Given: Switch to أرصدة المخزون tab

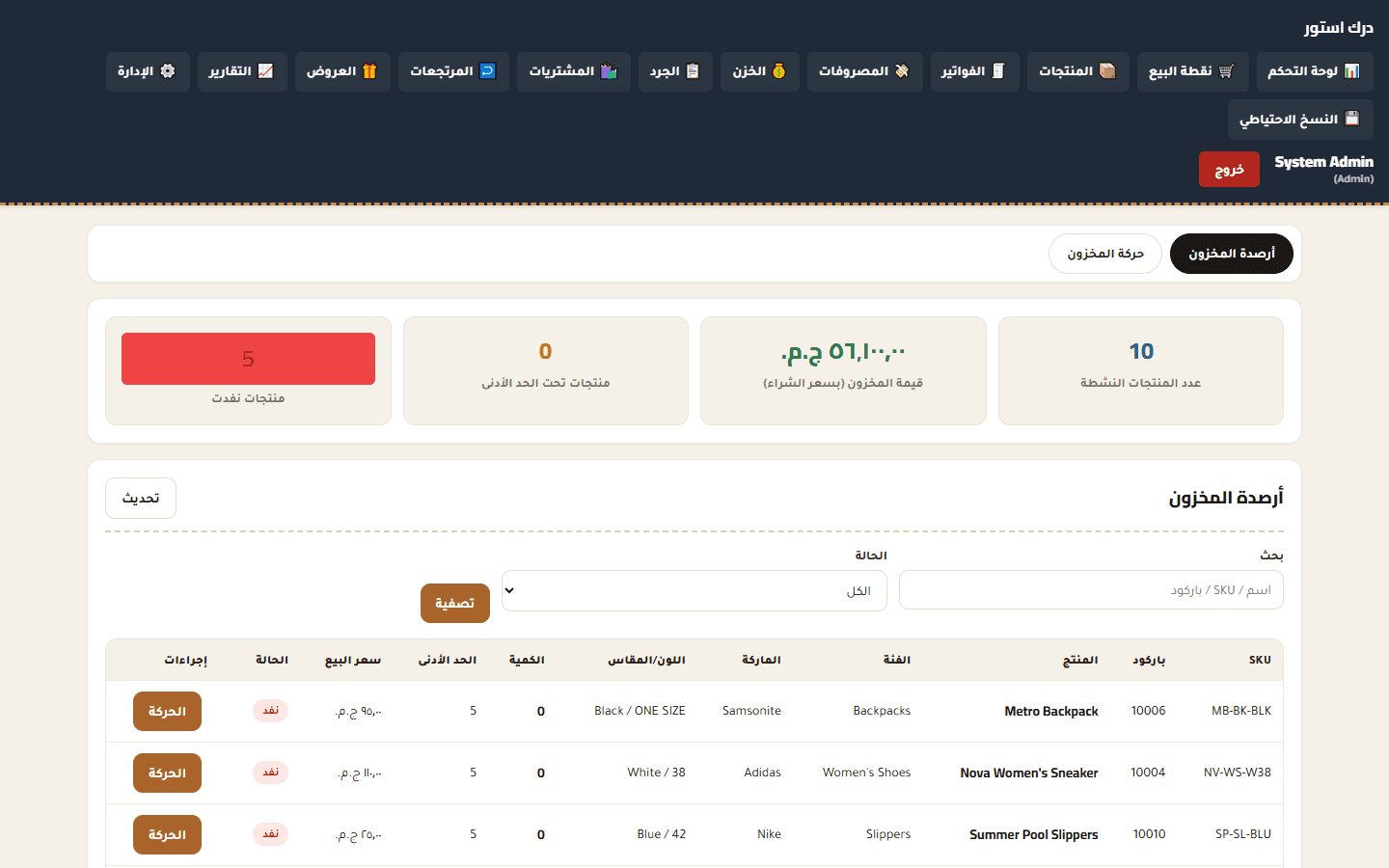Looking at the screenshot, I should pos(1231,254).
